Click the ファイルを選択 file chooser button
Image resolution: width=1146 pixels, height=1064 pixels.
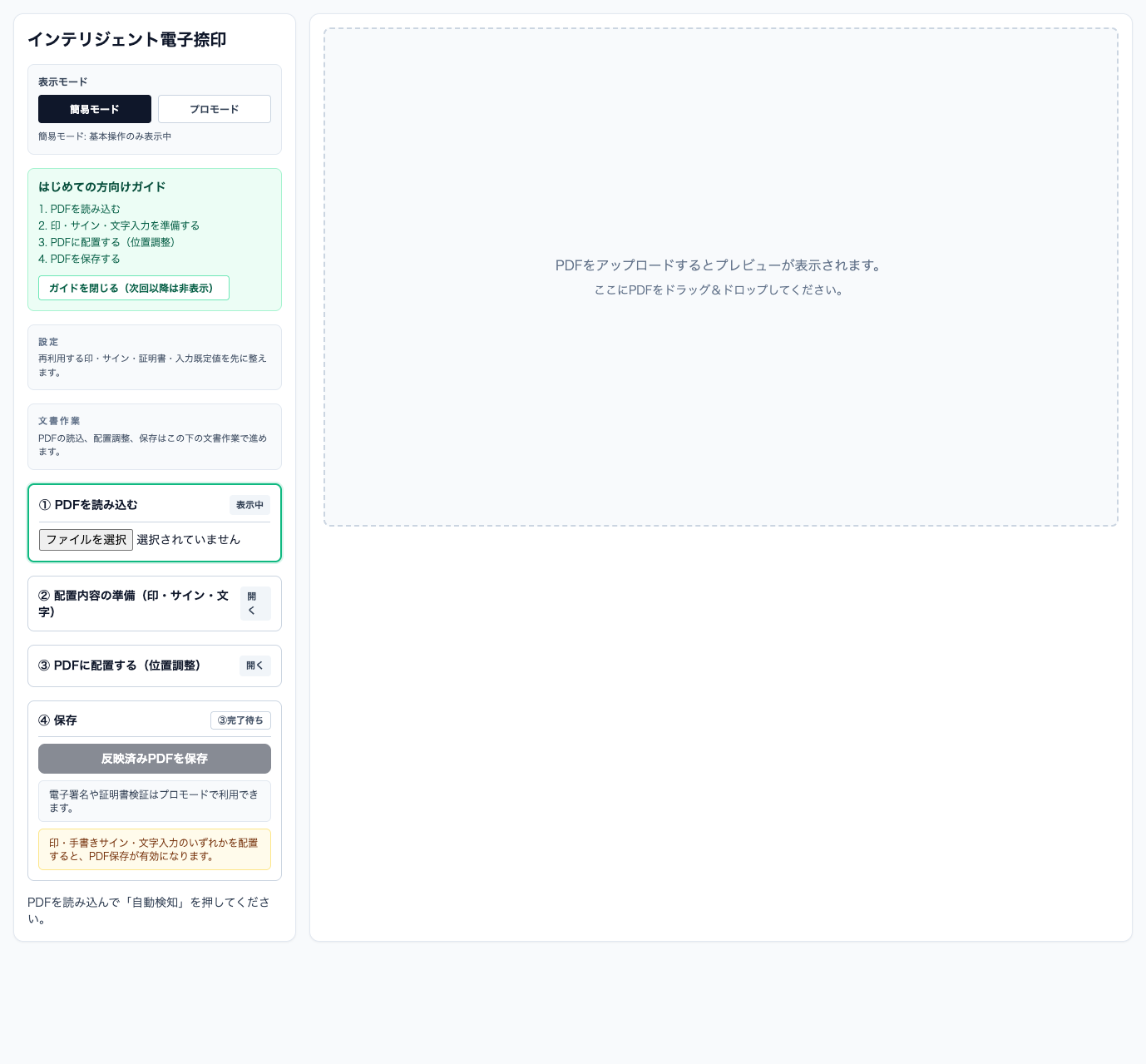86,540
